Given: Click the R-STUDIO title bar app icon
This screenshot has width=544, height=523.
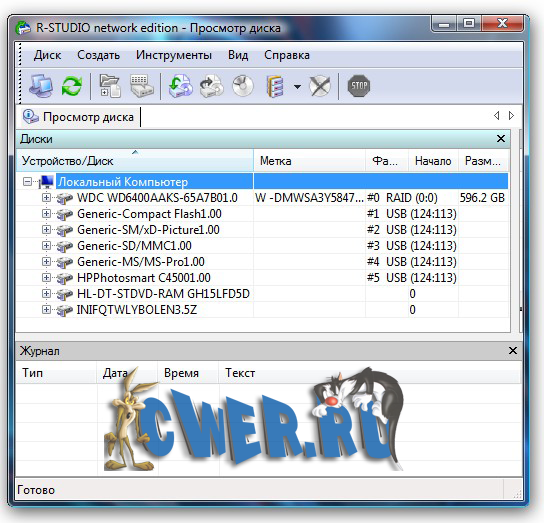Looking at the screenshot, I should pos(23,28).
